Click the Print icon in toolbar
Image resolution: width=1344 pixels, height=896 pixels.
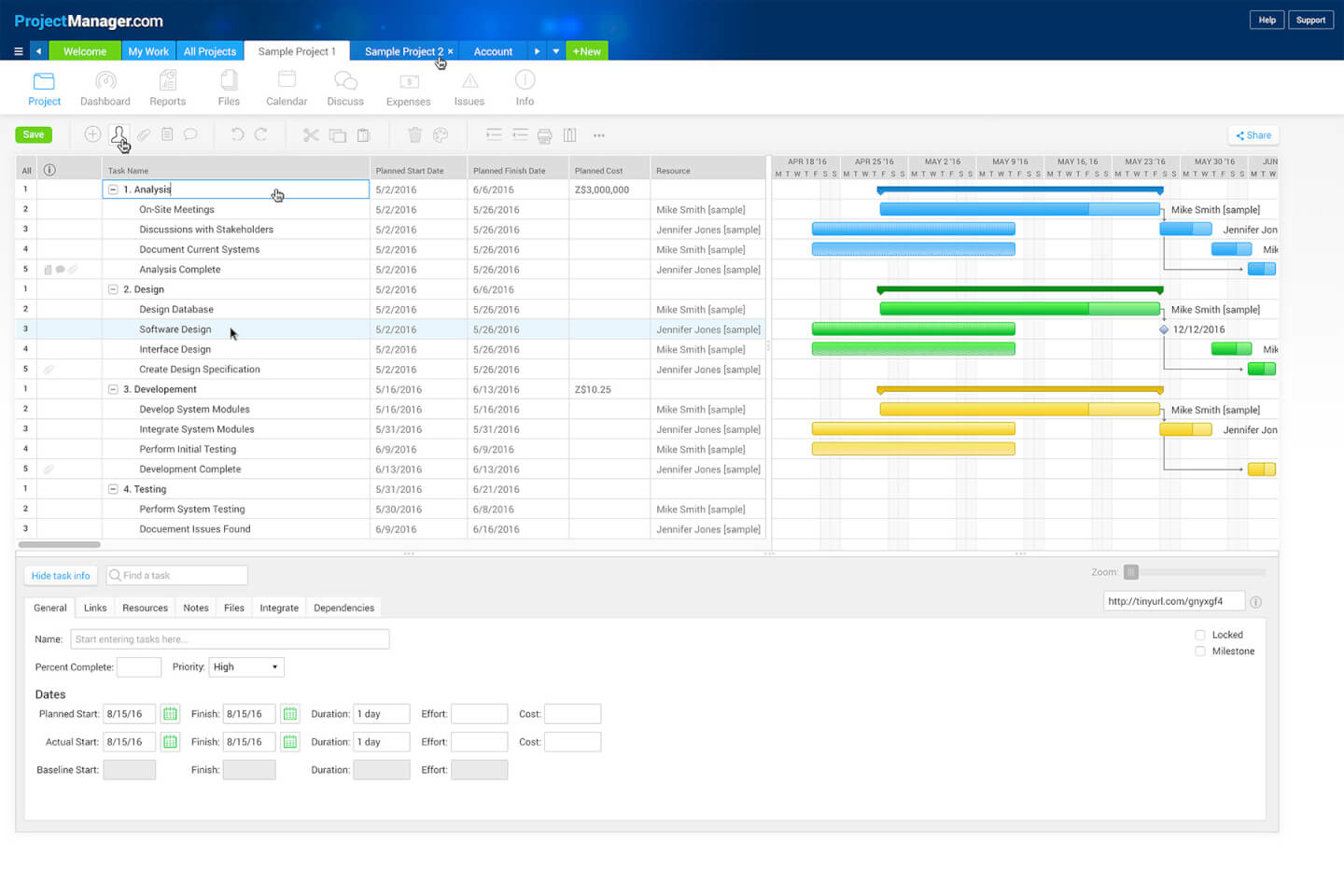545,135
